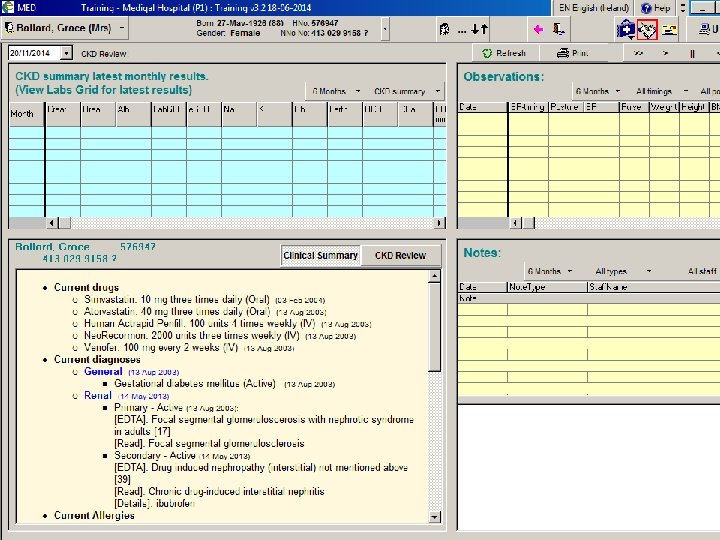Click the toolbar options arrows beside Help
The width and height of the screenshot is (720, 540).
pyautogui.click(x=682, y=8)
